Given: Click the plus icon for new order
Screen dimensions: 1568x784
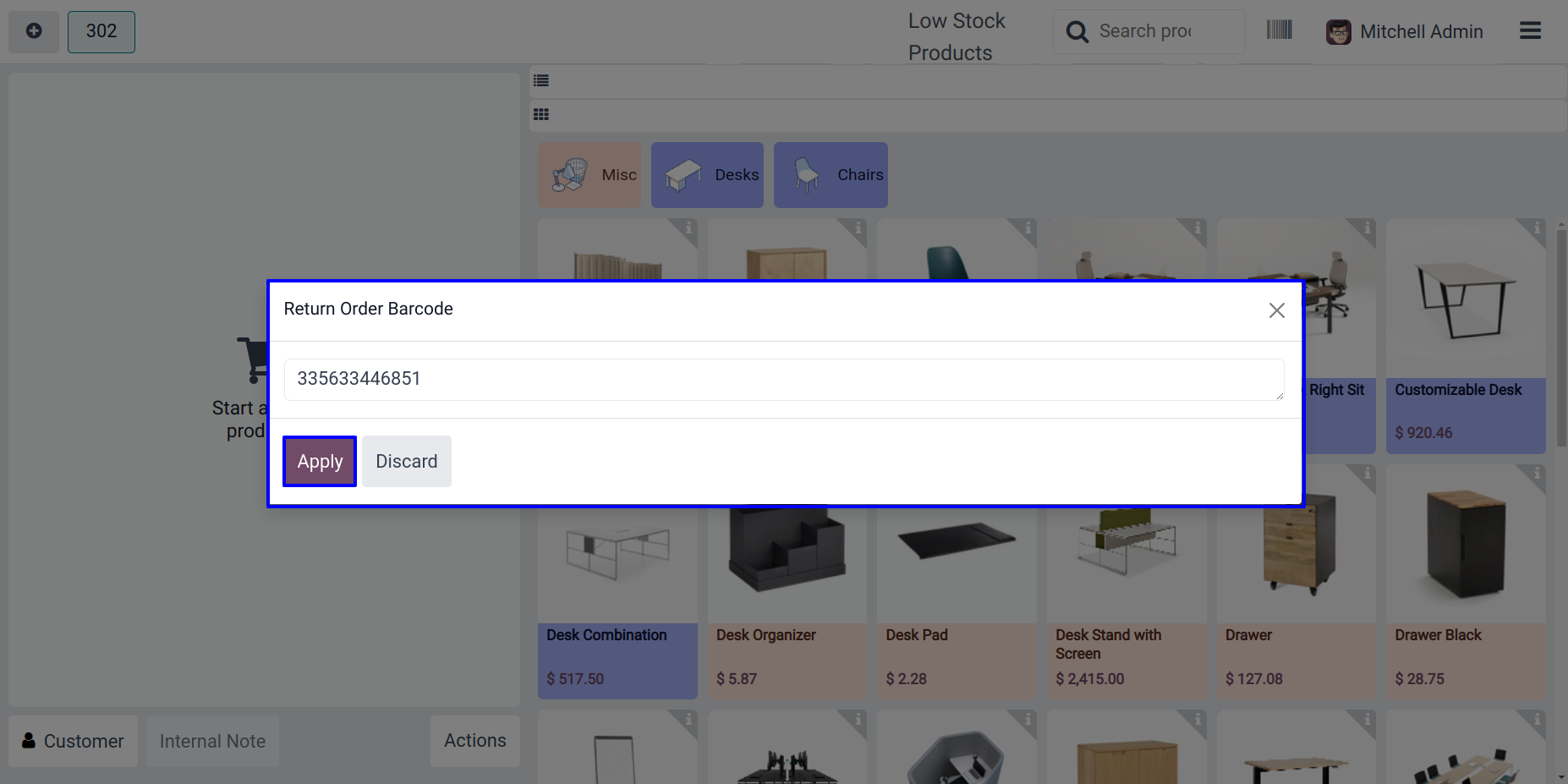Looking at the screenshot, I should pos(34,31).
